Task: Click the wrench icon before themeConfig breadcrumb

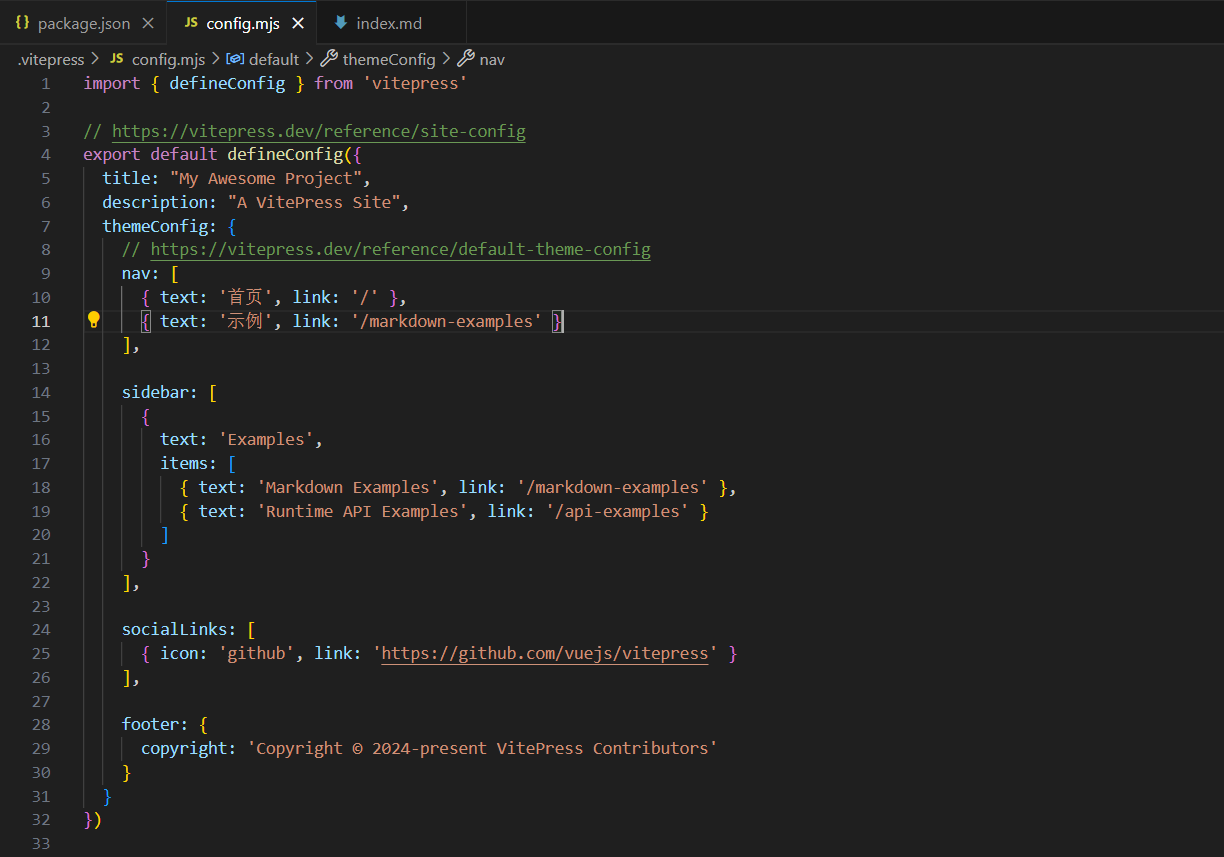Action: point(329,59)
